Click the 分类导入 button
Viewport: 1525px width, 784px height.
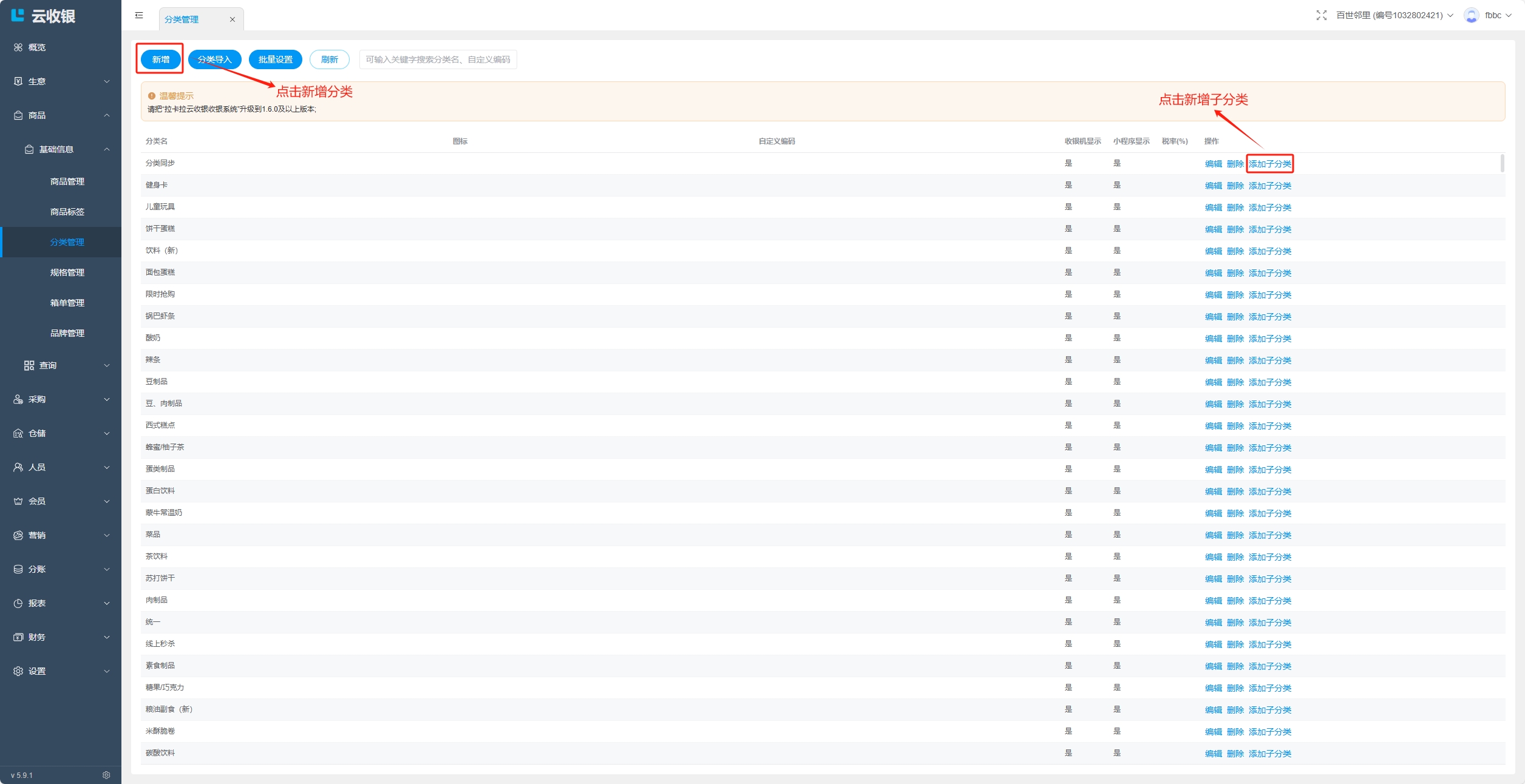click(x=215, y=59)
